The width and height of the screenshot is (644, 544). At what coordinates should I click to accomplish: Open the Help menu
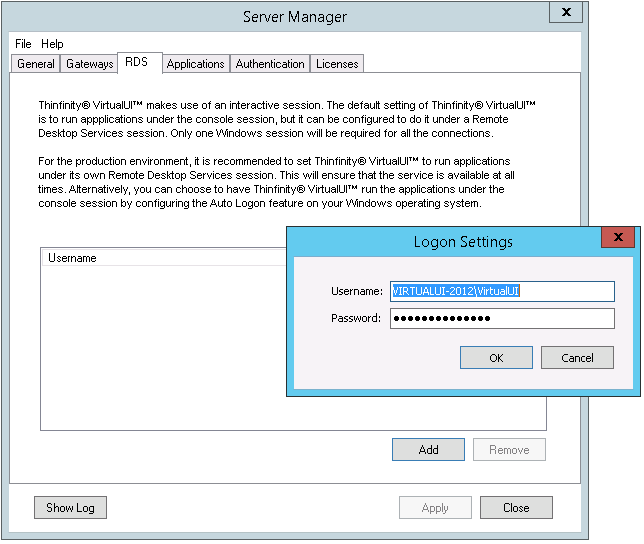click(x=52, y=44)
